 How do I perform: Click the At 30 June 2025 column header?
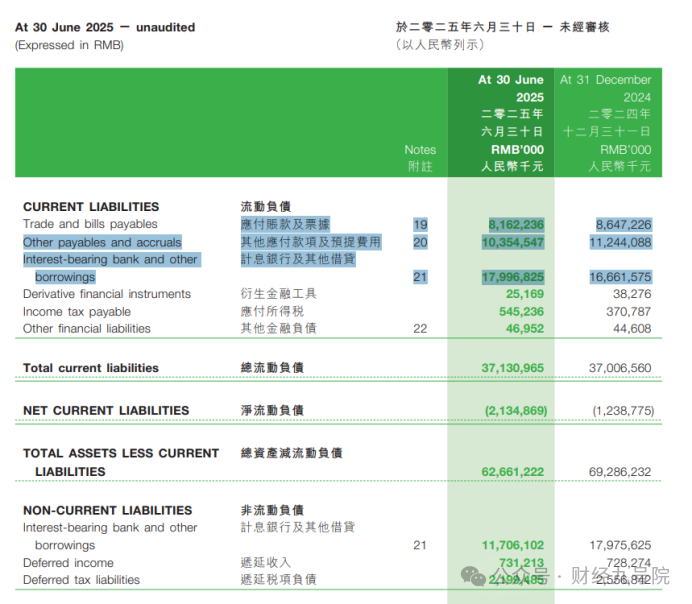coord(511,88)
